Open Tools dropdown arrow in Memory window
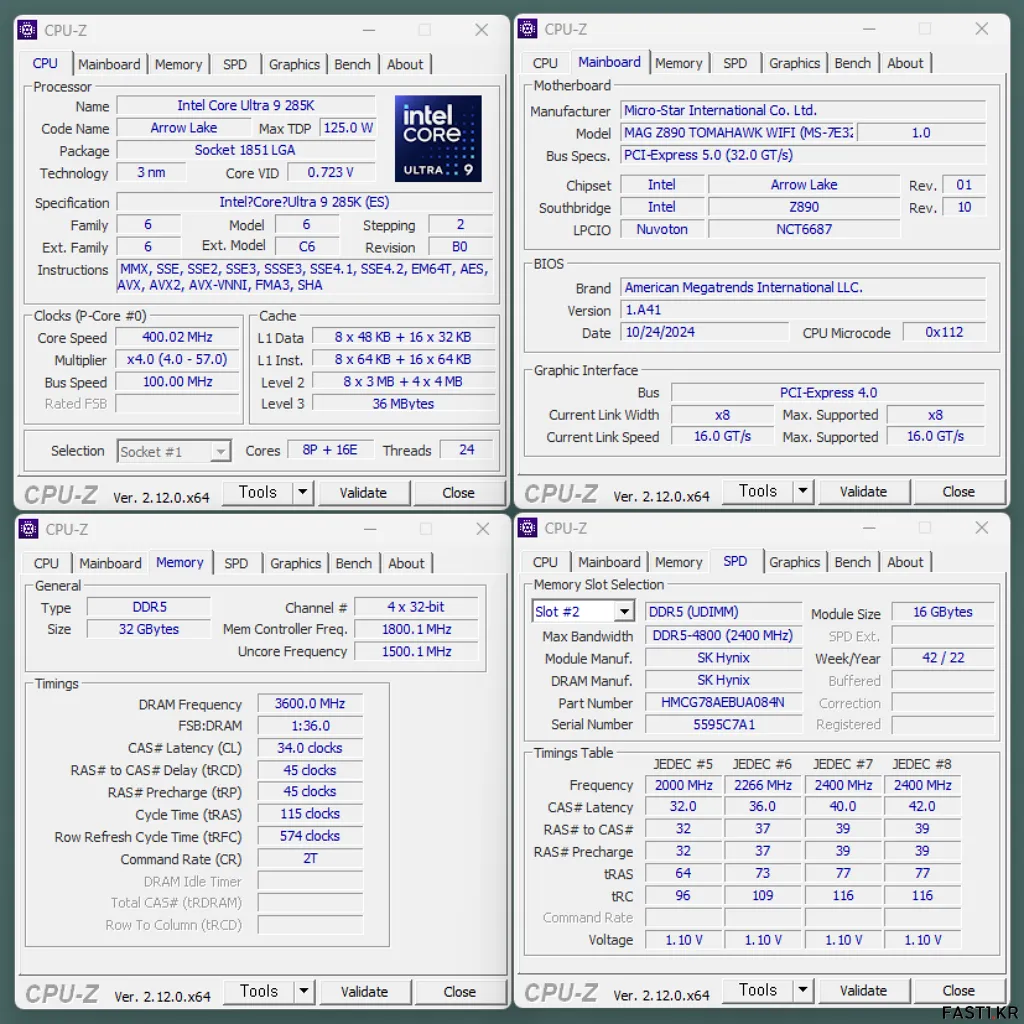The width and height of the screenshot is (1024, 1024). tap(304, 991)
